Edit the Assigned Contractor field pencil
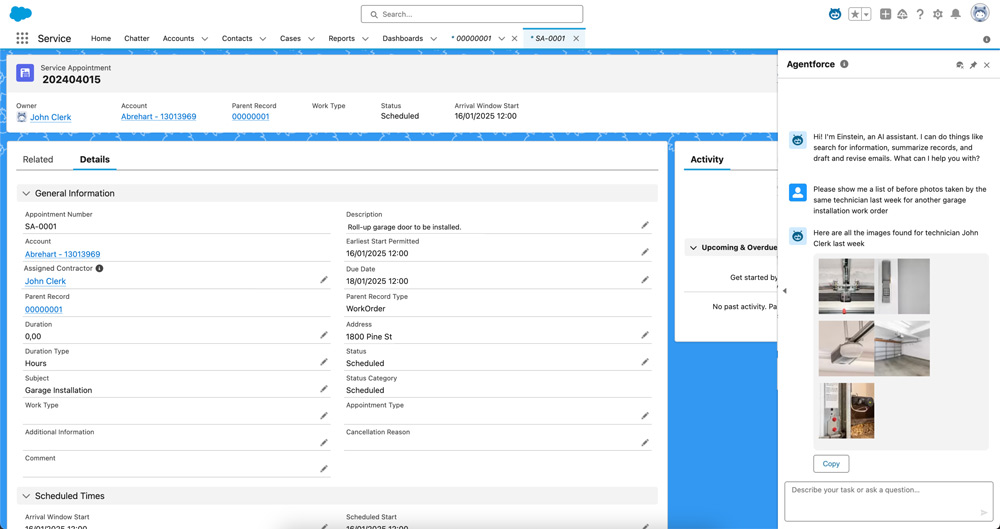The width and height of the screenshot is (1000, 529). click(324, 279)
